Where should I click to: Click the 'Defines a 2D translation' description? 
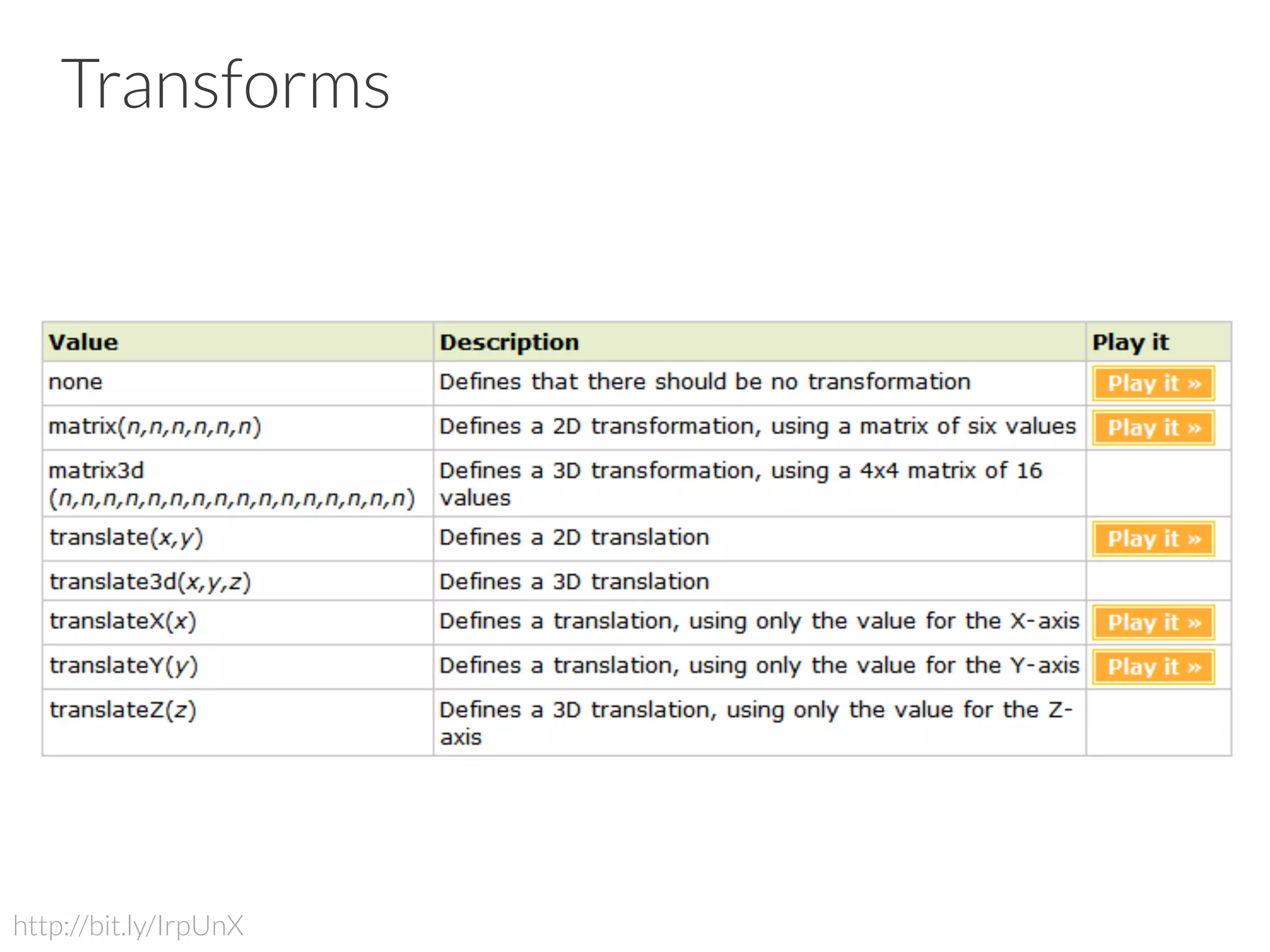coord(574,538)
